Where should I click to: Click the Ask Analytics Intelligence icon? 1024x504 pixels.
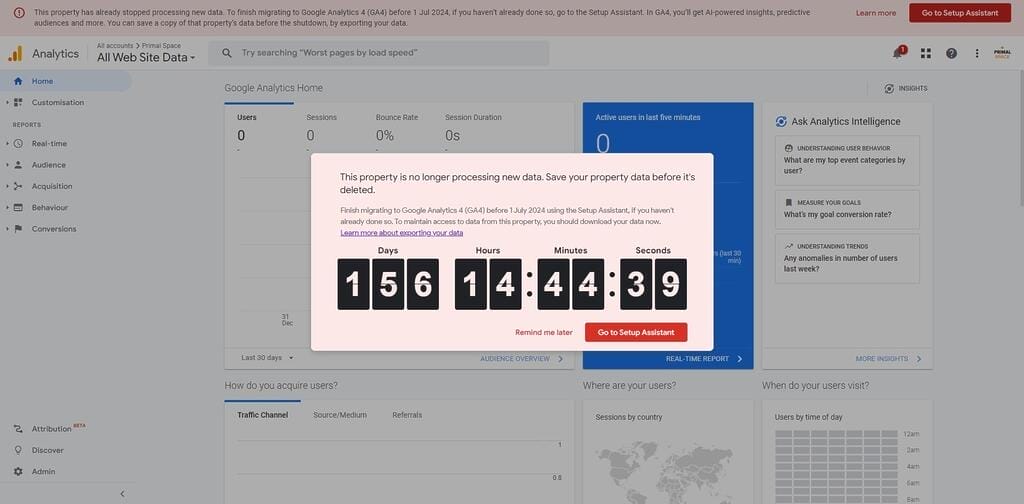click(781, 121)
